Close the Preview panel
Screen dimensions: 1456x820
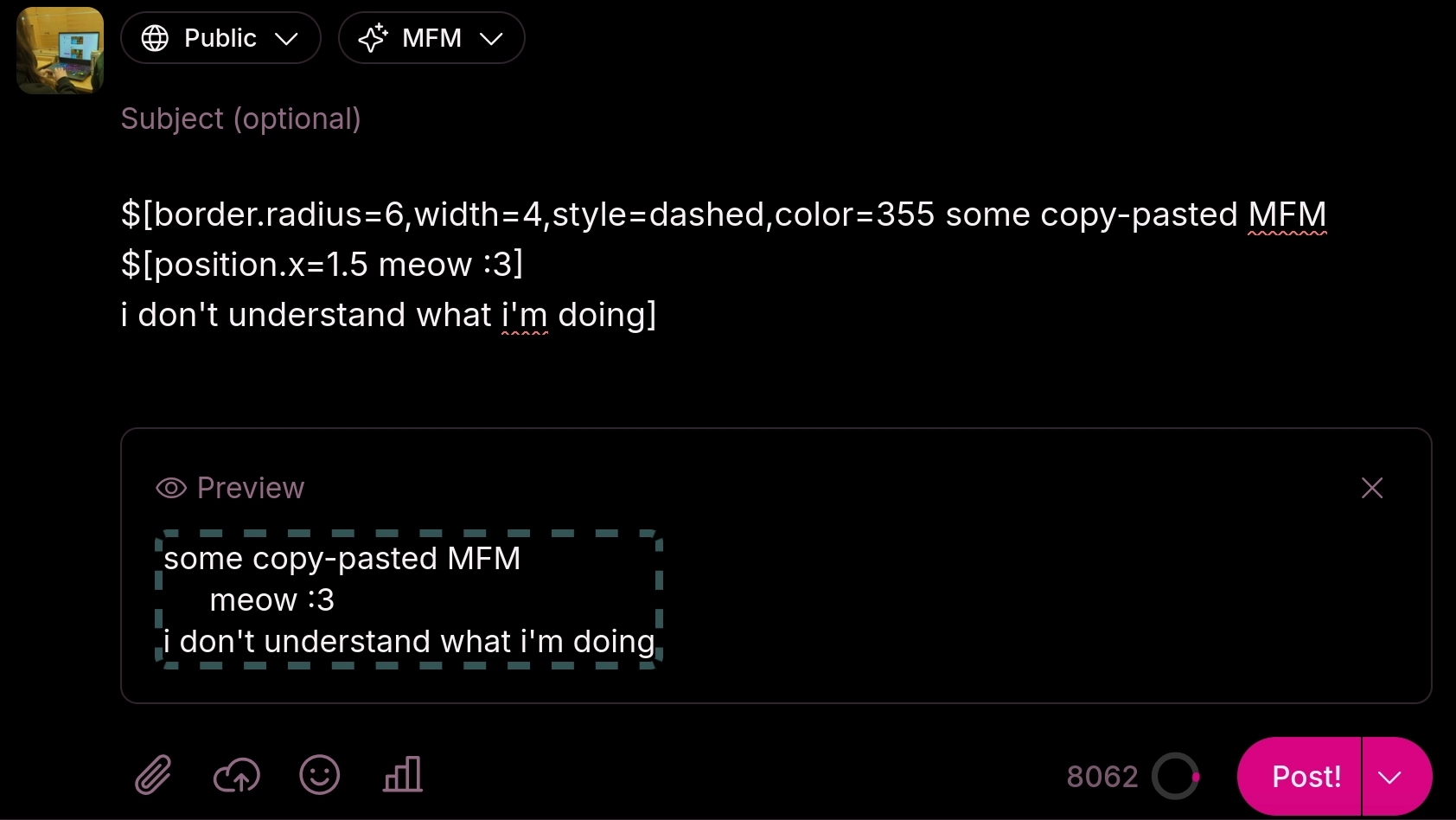click(1372, 488)
